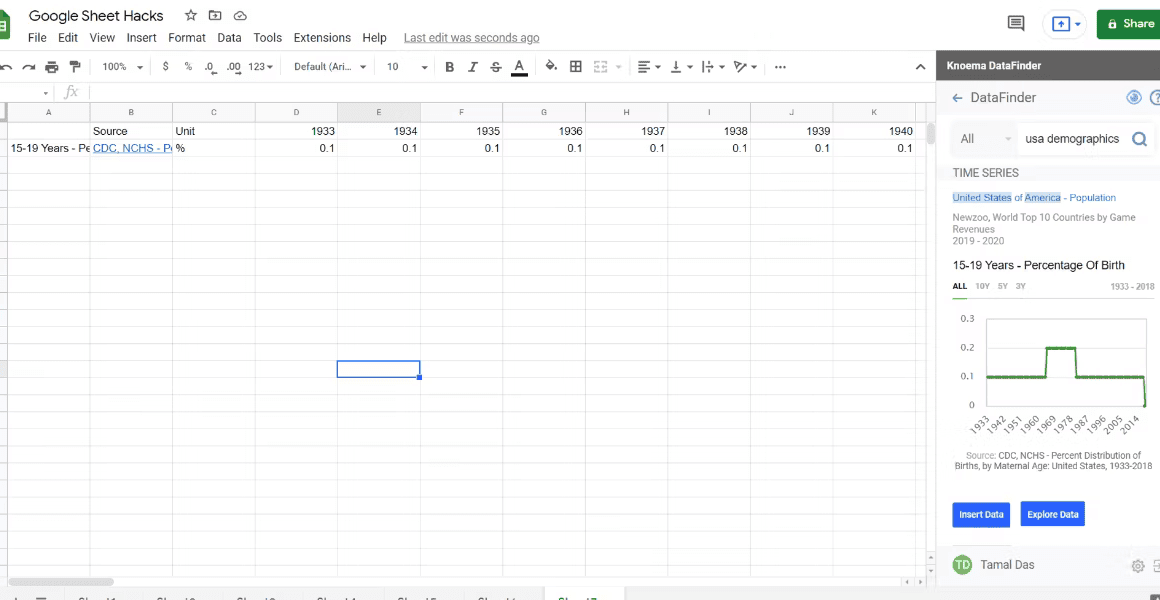Click the horizontal scrollbar thumb
Viewport: 1160px width, 600px height.
tap(61, 582)
